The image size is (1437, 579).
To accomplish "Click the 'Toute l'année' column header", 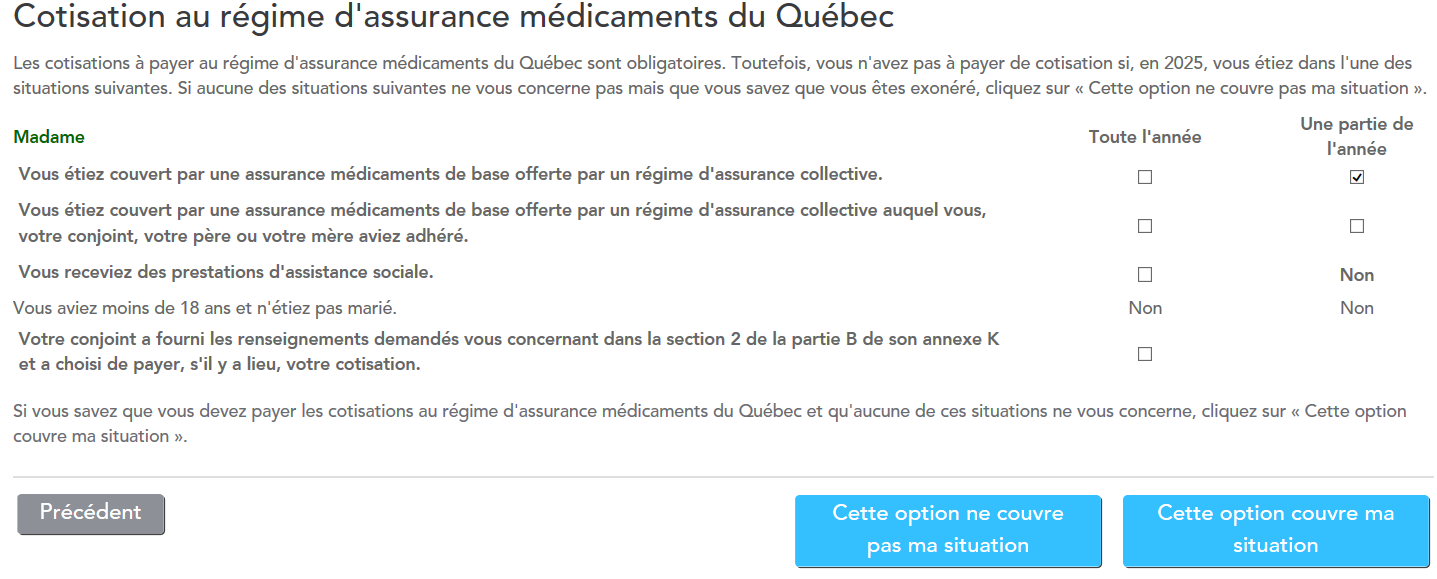I will coord(1145,137).
